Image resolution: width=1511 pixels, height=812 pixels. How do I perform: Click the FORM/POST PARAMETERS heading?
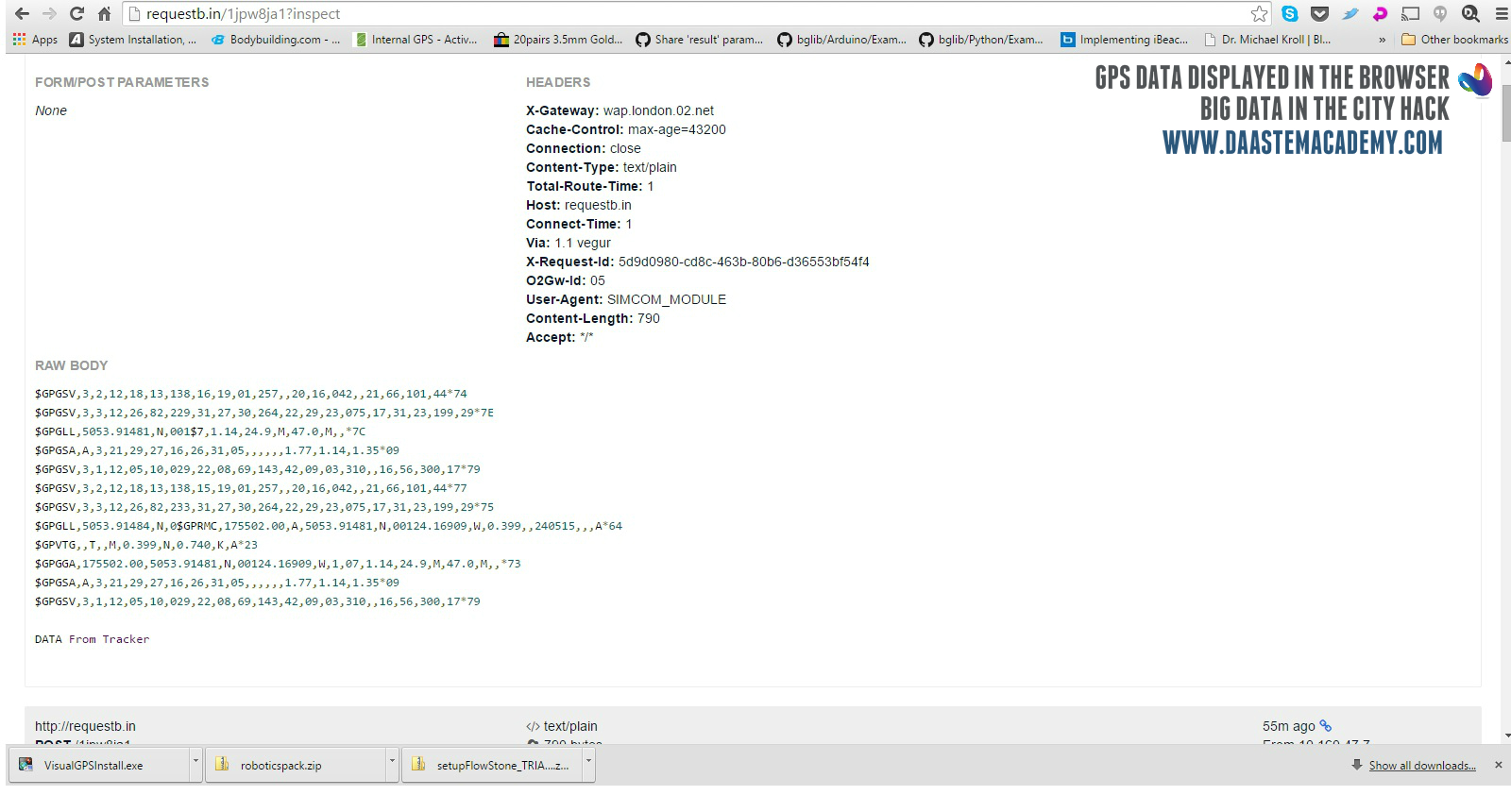[x=122, y=82]
